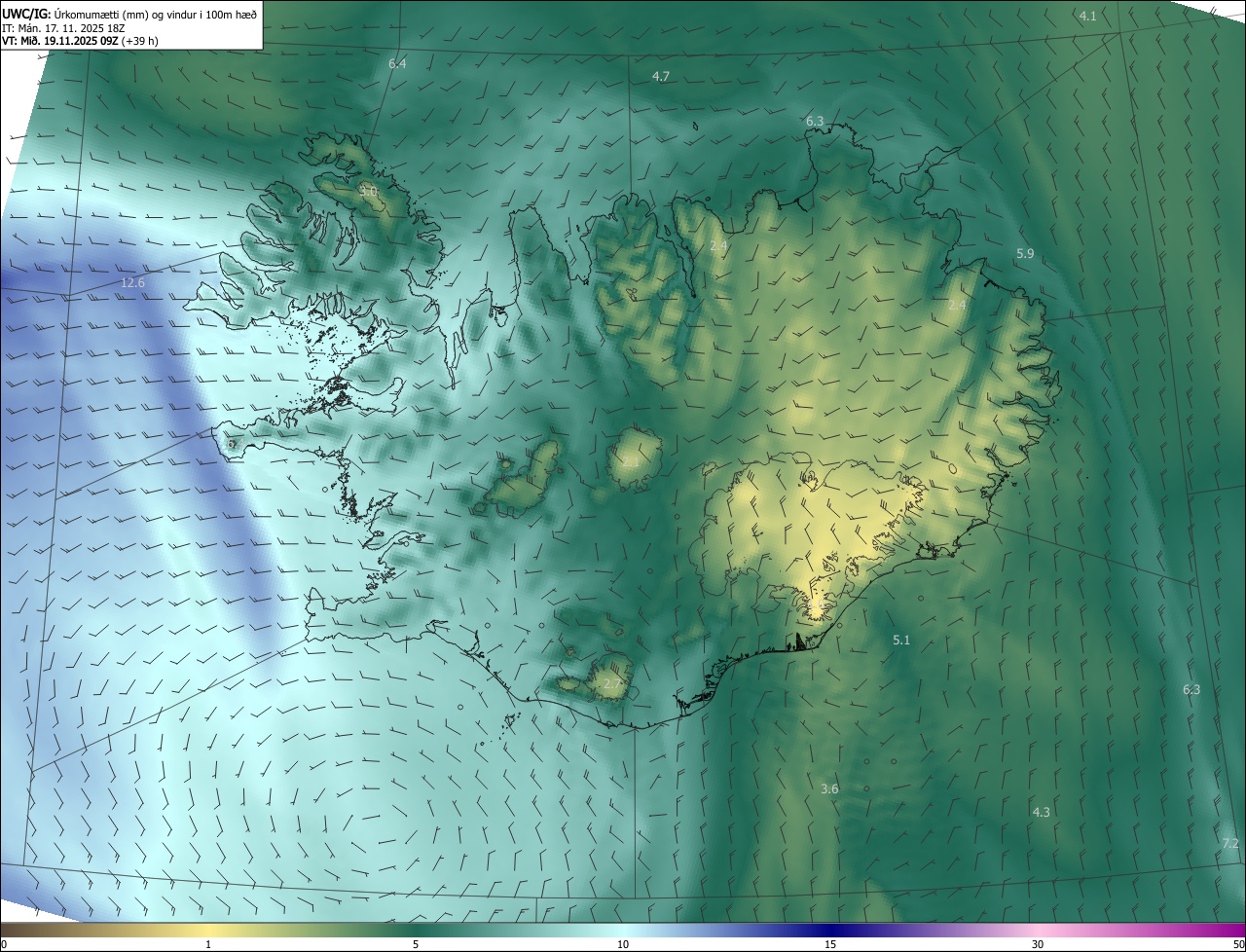Viewport: 1246px width, 952px height.
Task: Select the 2.7 value label on the map
Action: 612,684
